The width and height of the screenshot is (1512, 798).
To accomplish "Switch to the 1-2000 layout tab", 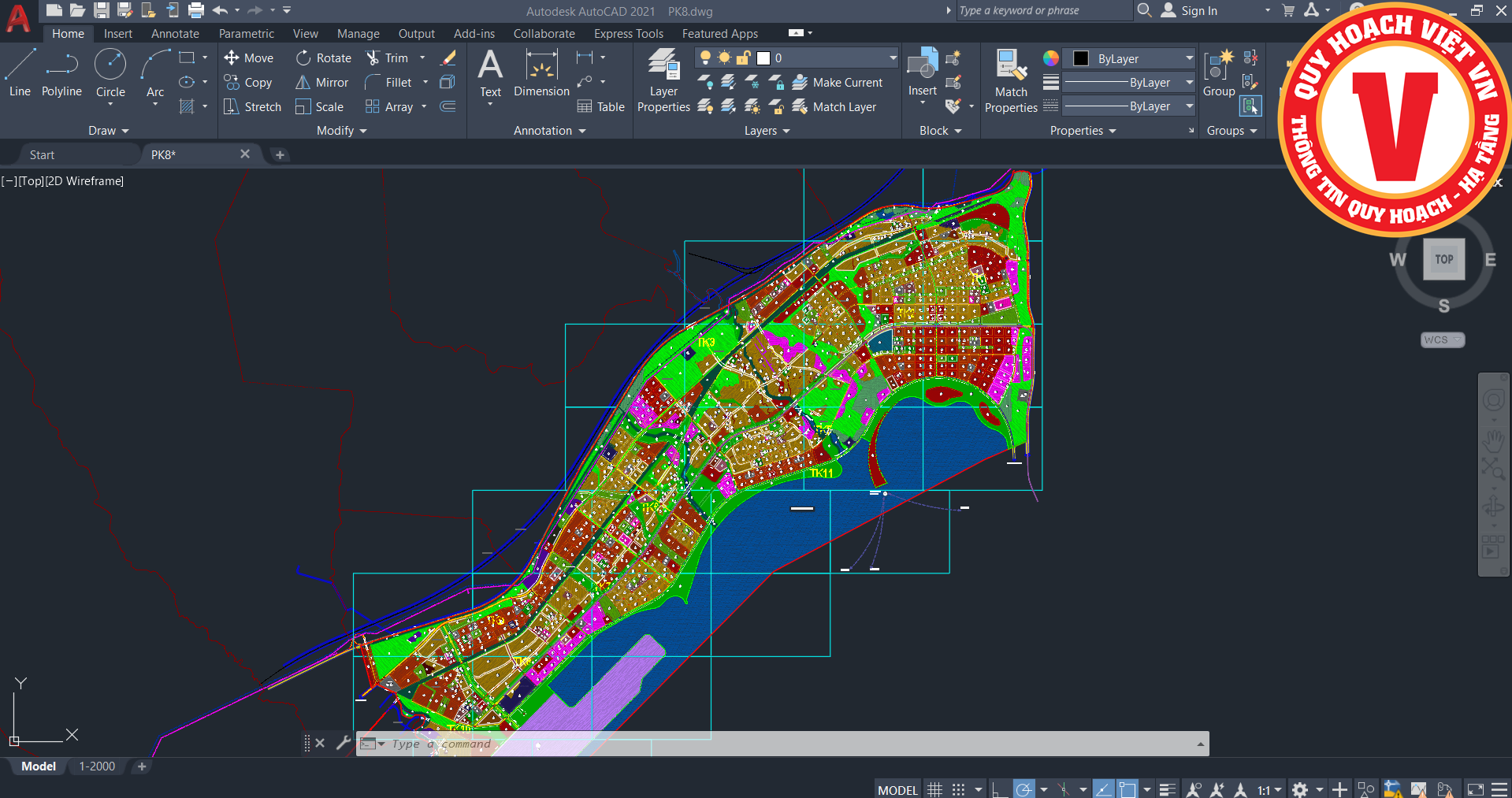I will (x=97, y=766).
